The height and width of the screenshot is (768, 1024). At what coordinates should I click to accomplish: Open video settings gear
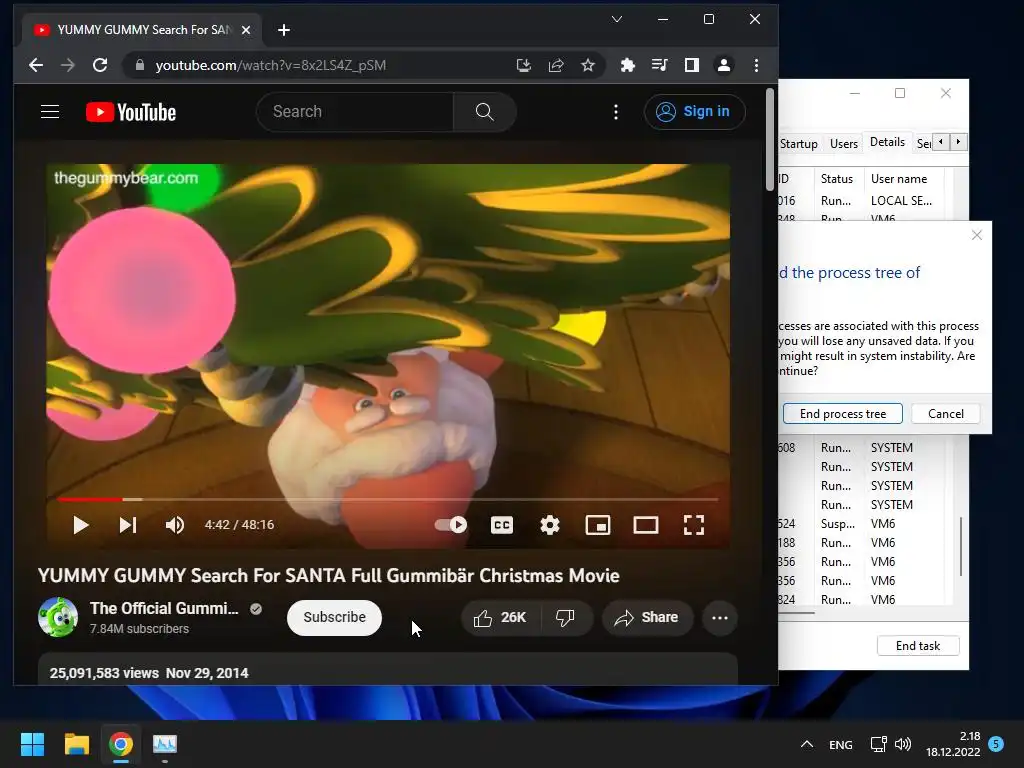point(550,525)
